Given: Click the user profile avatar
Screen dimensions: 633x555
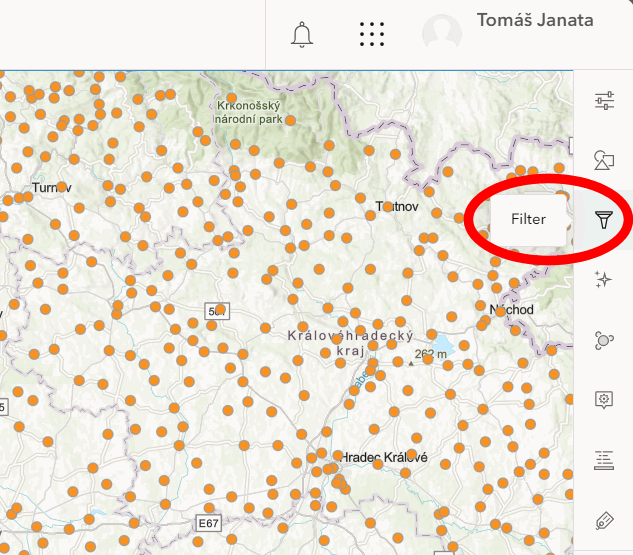Looking at the screenshot, I should (x=442, y=34).
